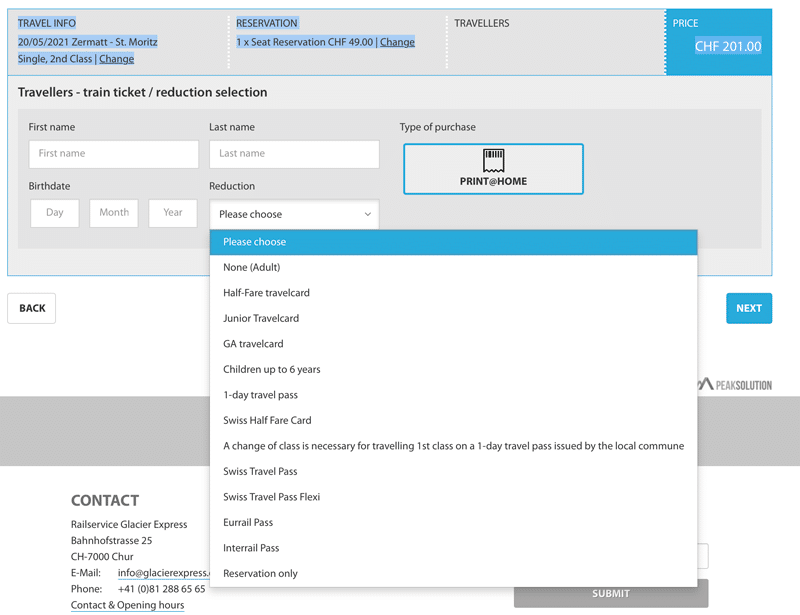This screenshot has width=800, height=615.
Task: Choose 'Children up to 6 years'
Action: [x=453, y=370]
